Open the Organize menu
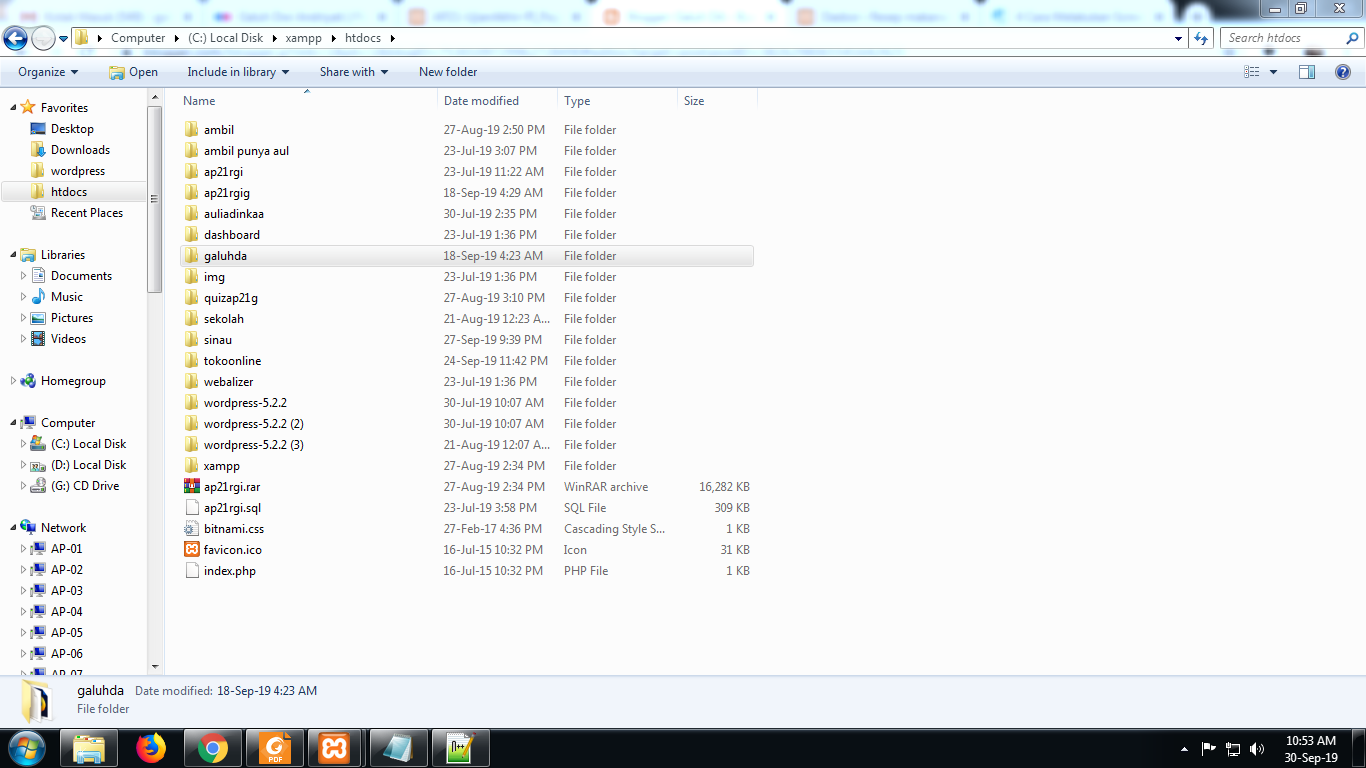This screenshot has height=768, width=1366. (x=48, y=72)
